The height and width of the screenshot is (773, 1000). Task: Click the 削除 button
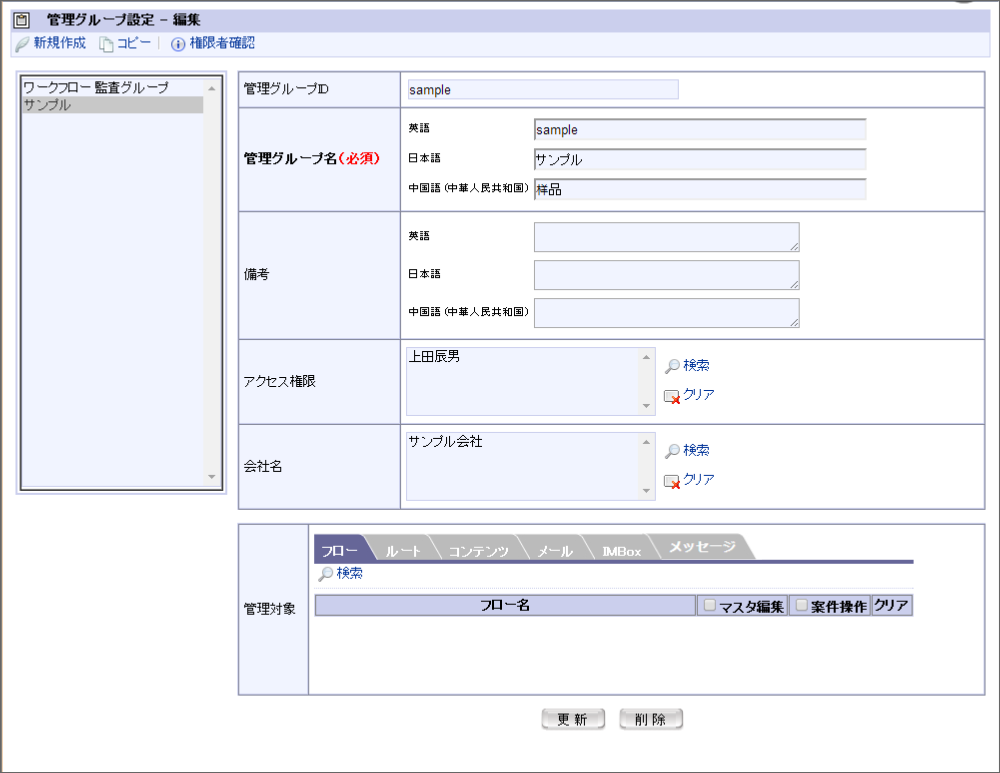tap(651, 719)
